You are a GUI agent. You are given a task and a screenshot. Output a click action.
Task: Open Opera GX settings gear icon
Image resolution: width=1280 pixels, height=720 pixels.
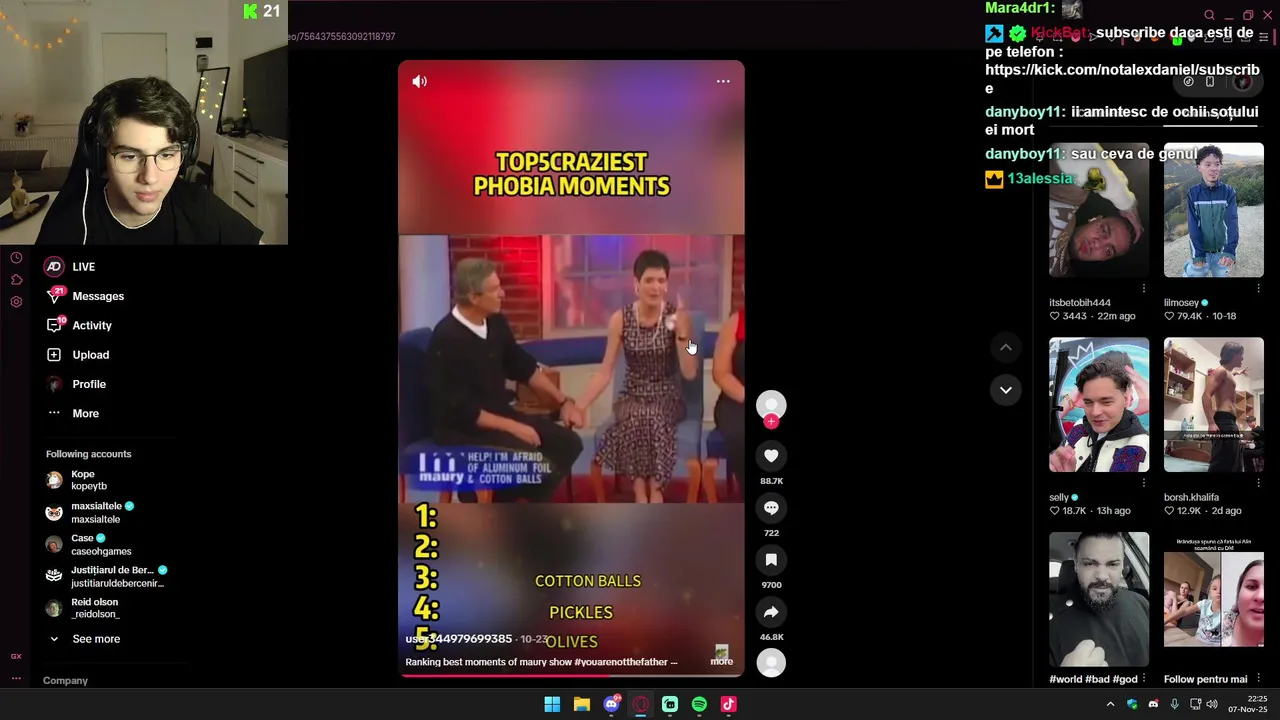click(16, 302)
